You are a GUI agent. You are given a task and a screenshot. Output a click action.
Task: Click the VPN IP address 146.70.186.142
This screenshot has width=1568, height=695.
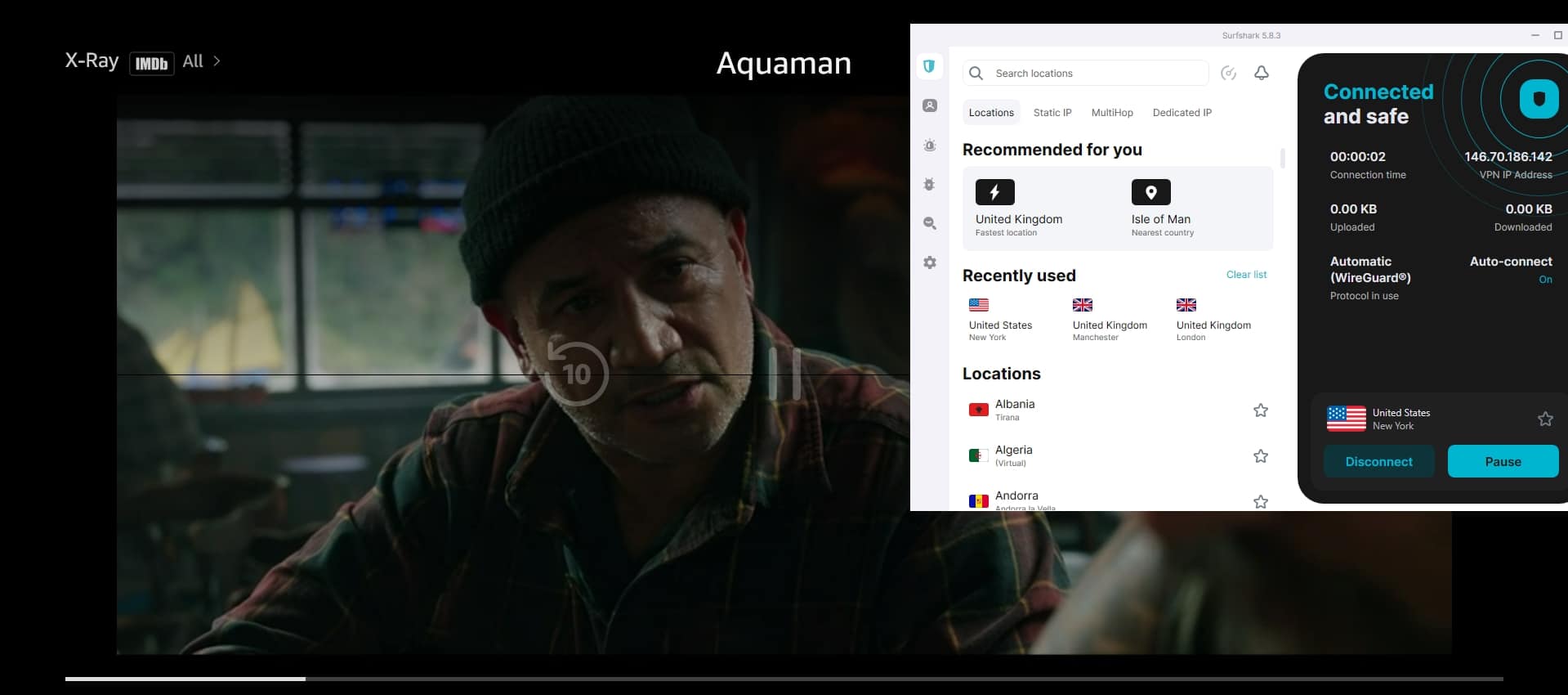point(1508,156)
